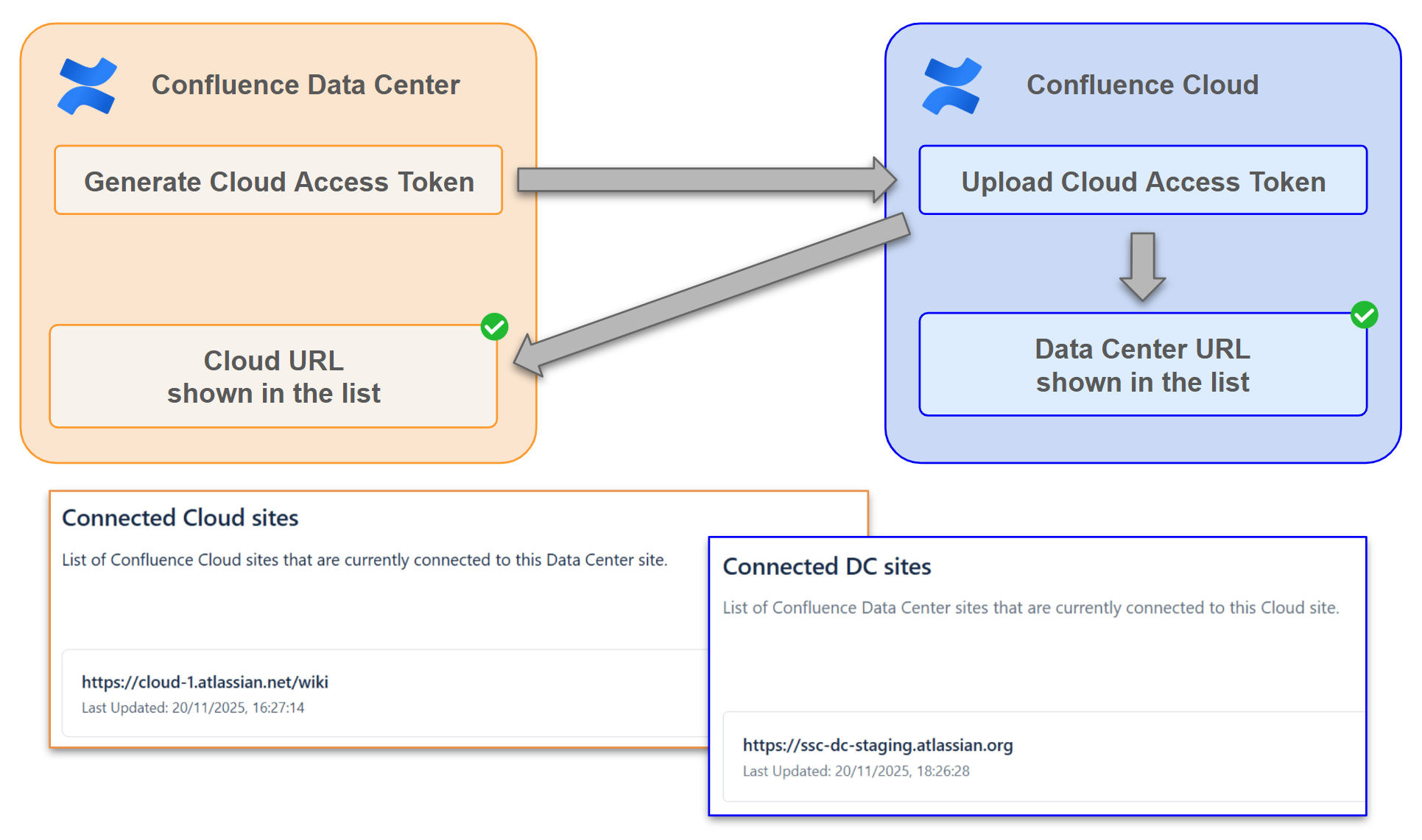Select the Cloud URL shown in the list box
Viewport: 1422px width, 840px height.
click(273, 376)
